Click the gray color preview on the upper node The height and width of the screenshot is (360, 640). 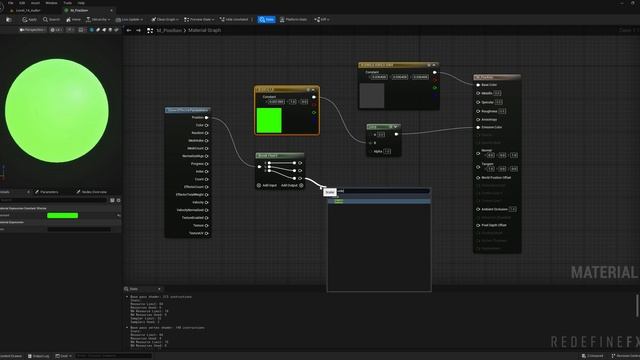(x=372, y=96)
